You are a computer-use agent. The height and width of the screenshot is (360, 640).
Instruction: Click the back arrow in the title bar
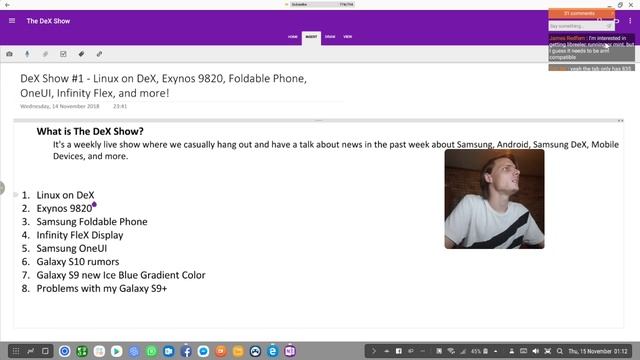tap(7, 5)
